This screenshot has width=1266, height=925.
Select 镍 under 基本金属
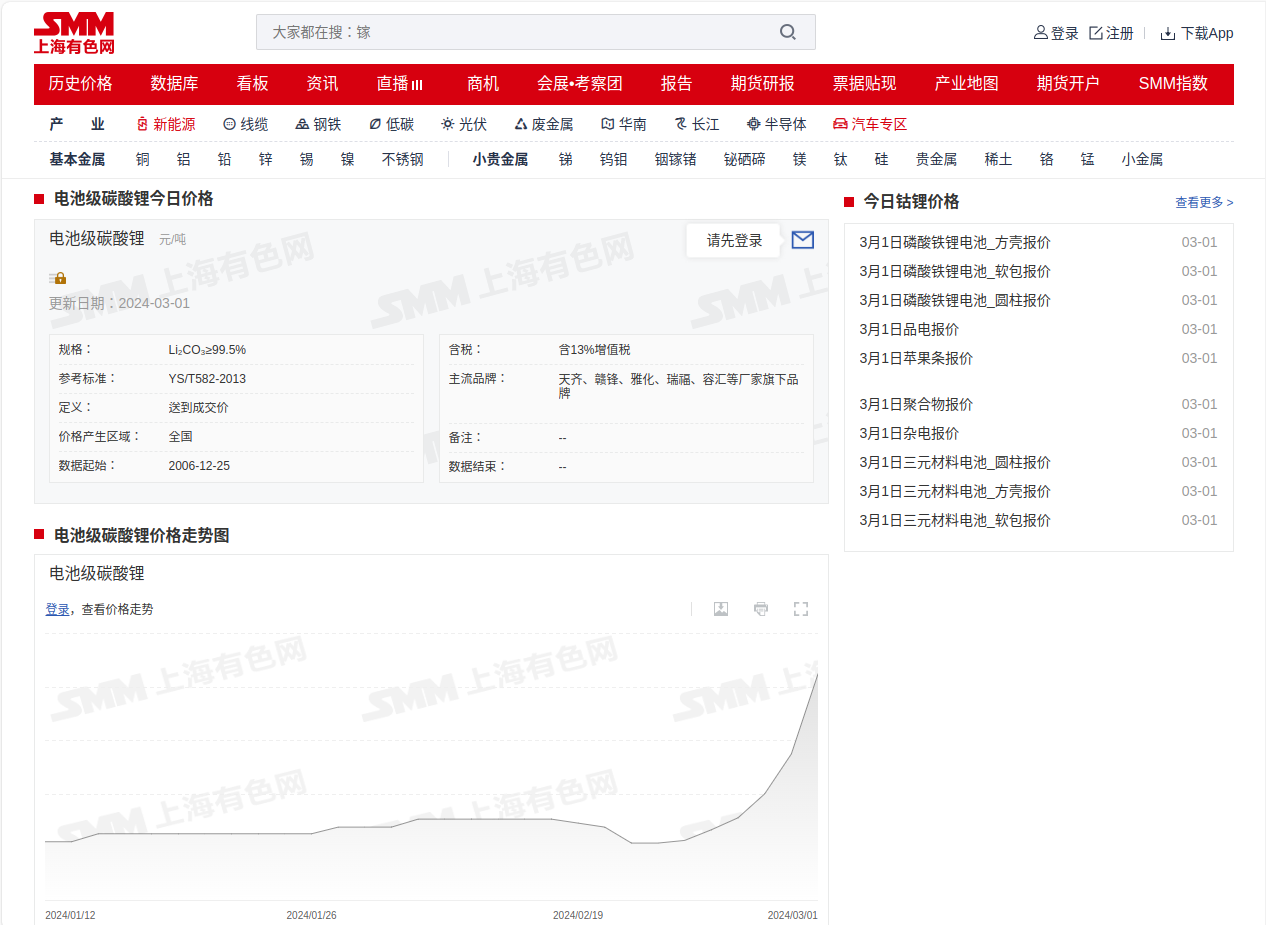click(348, 159)
